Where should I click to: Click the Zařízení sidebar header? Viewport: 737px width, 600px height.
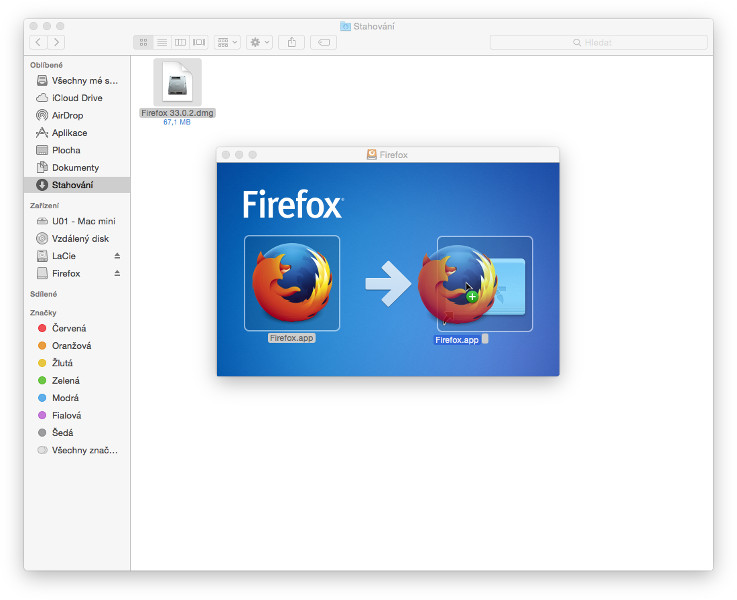click(44, 205)
